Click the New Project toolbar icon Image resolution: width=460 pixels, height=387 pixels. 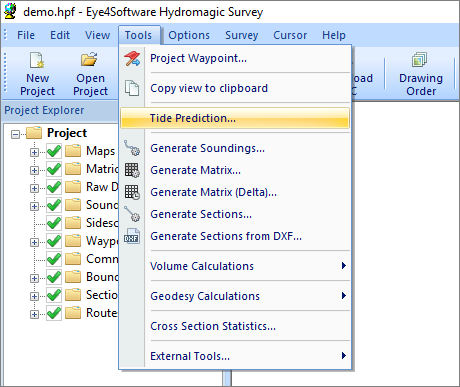point(37,60)
